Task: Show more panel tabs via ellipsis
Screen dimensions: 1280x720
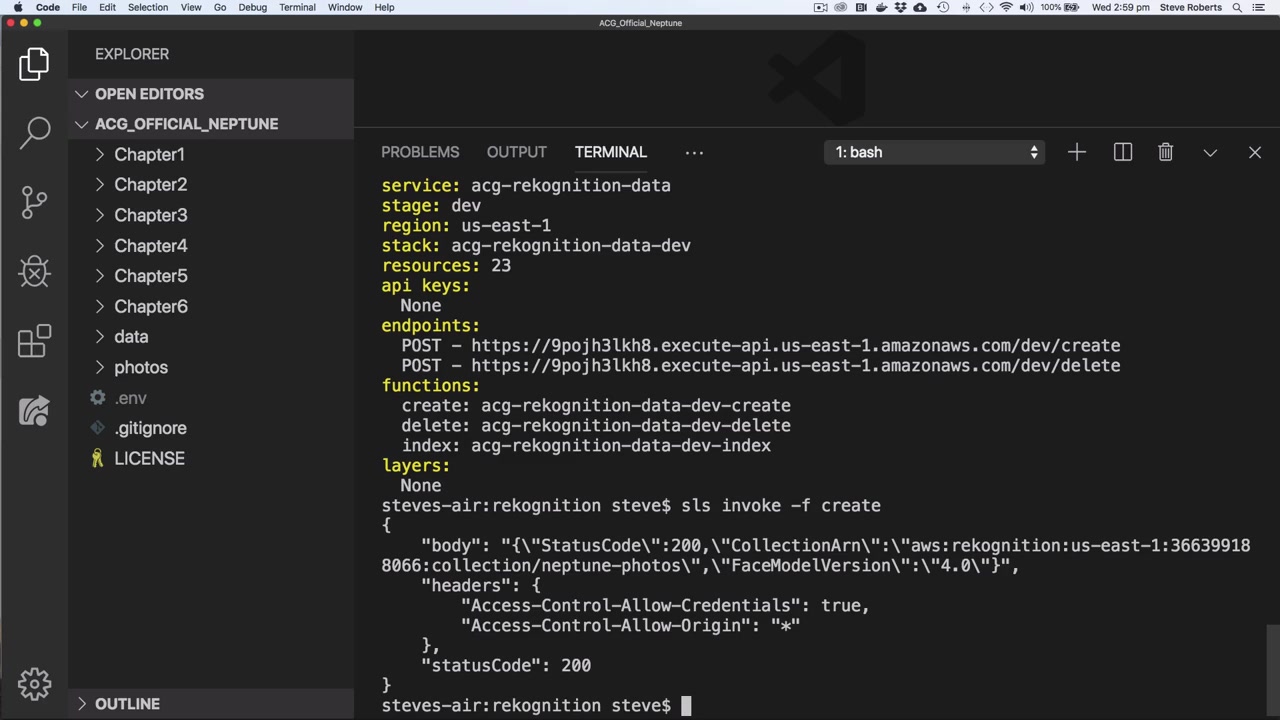Action: (x=694, y=152)
